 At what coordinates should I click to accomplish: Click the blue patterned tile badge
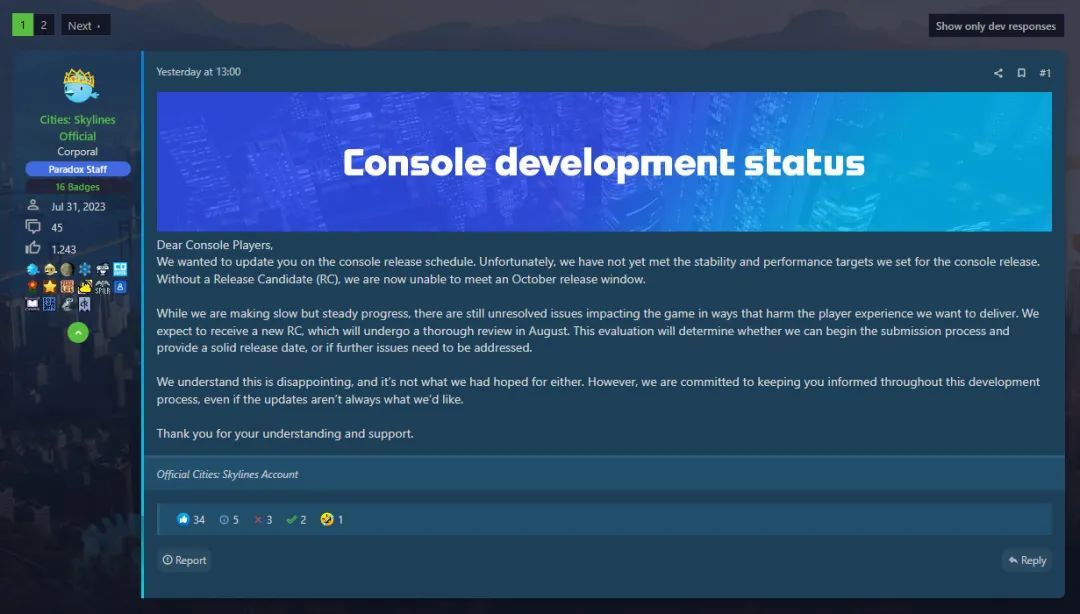pyautogui.click(x=49, y=304)
